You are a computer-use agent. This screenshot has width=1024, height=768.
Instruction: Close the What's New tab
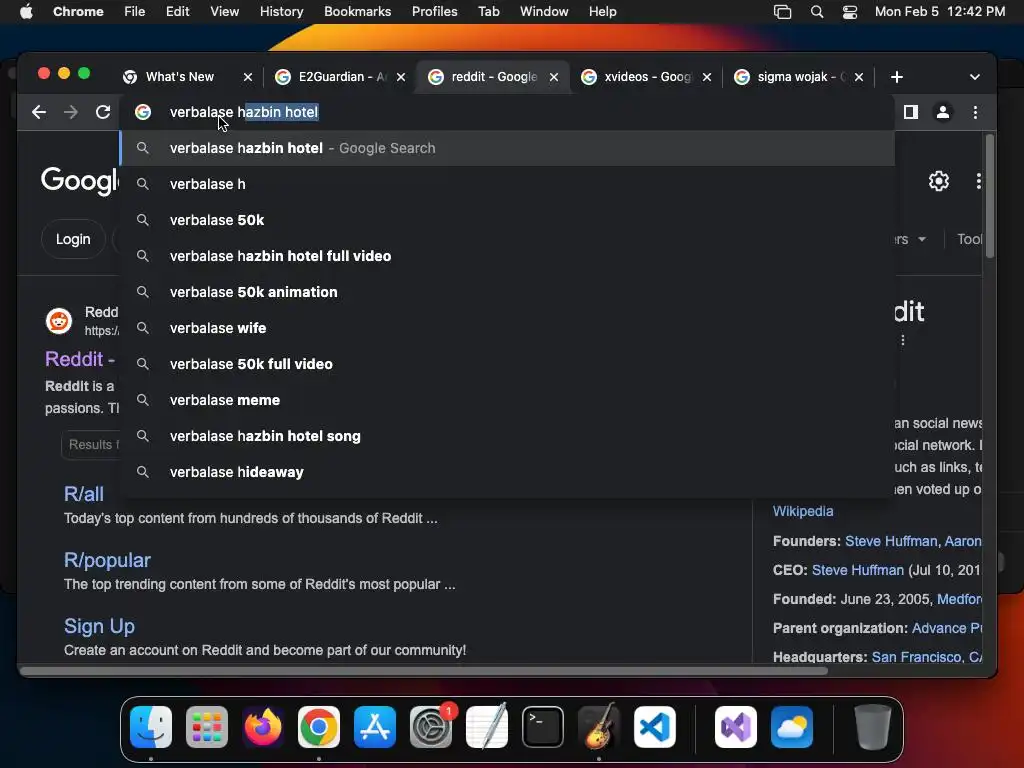point(248,77)
